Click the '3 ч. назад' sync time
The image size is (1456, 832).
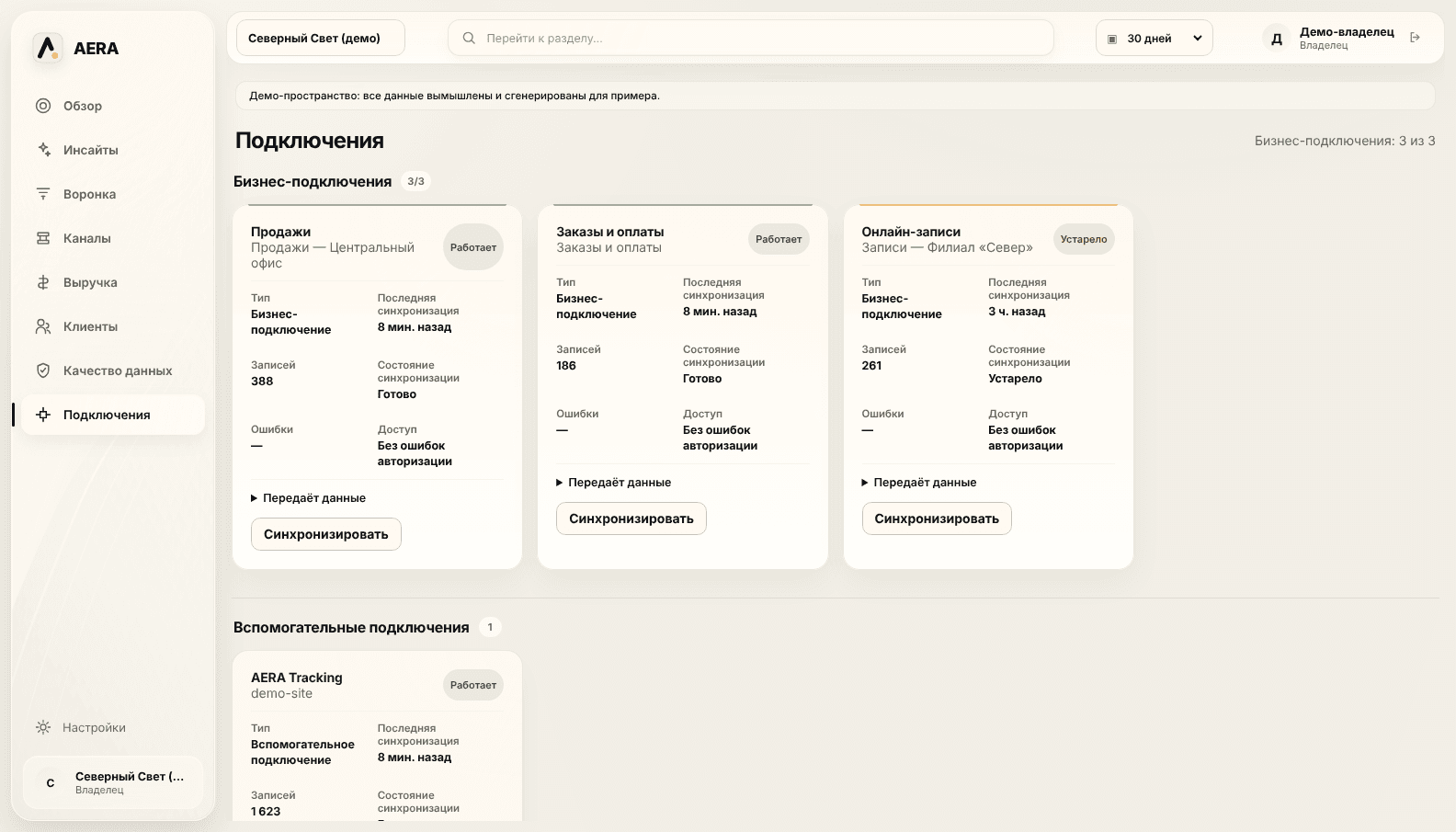pos(1017,312)
